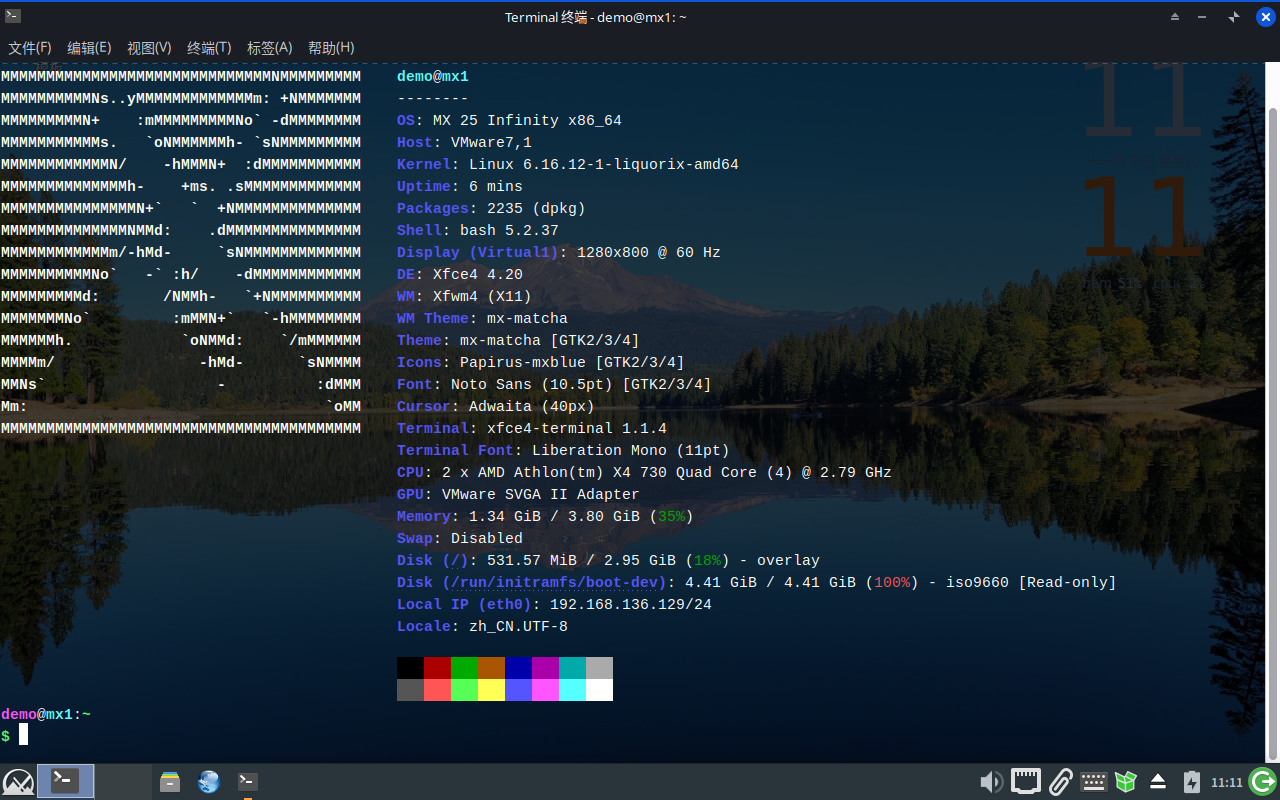
Task: Click the yellow color block
Action: pyautogui.click(x=491, y=690)
